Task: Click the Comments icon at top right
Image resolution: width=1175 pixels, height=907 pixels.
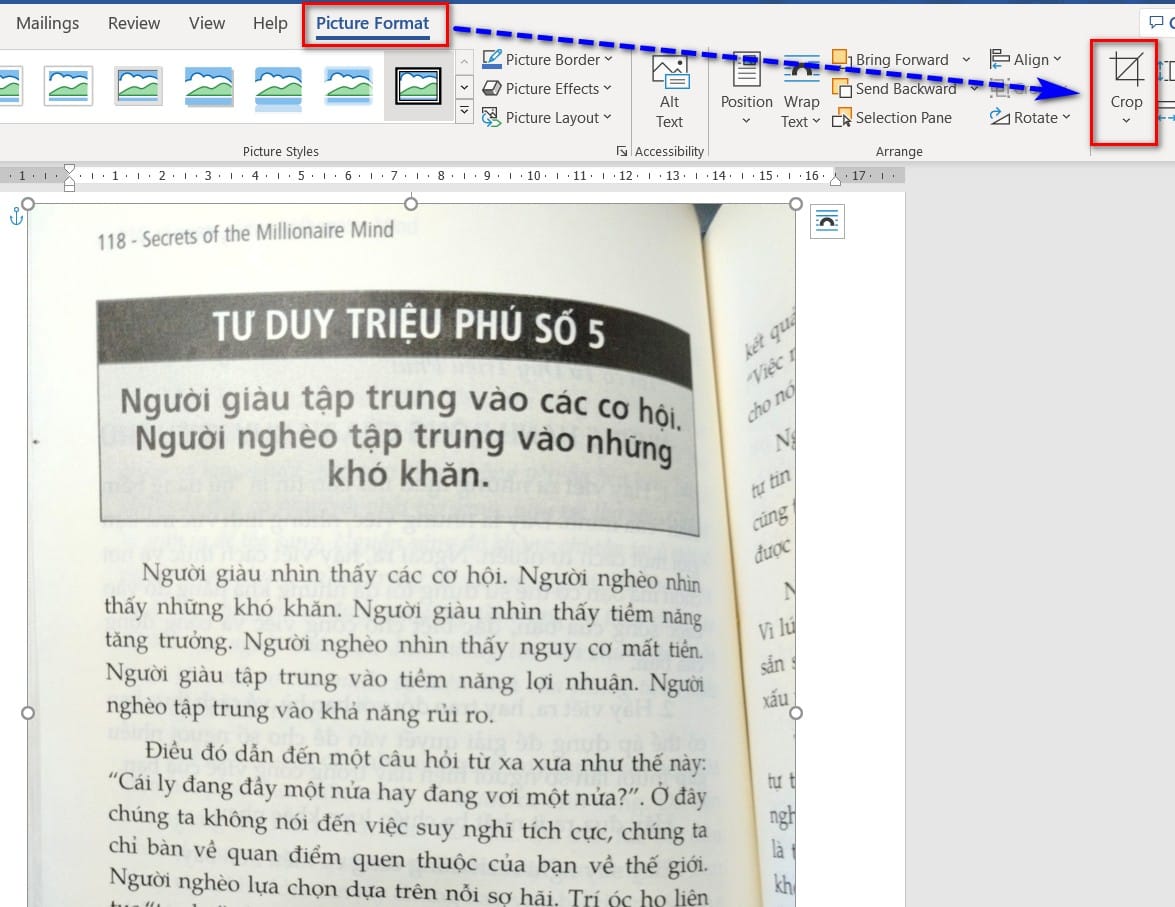Action: coord(1156,22)
